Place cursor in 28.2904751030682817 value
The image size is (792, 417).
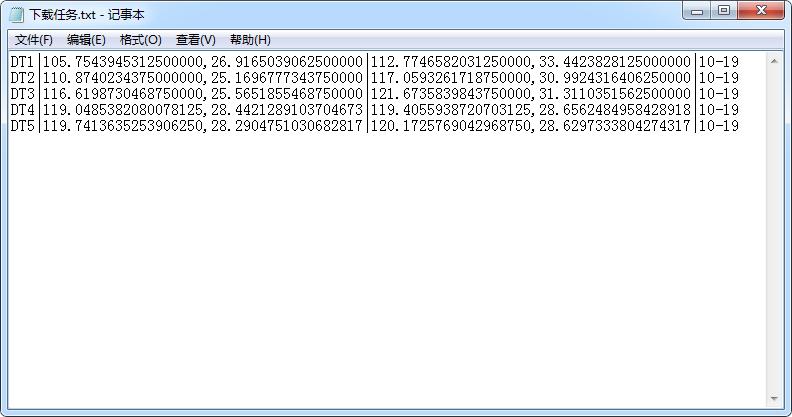pos(287,126)
